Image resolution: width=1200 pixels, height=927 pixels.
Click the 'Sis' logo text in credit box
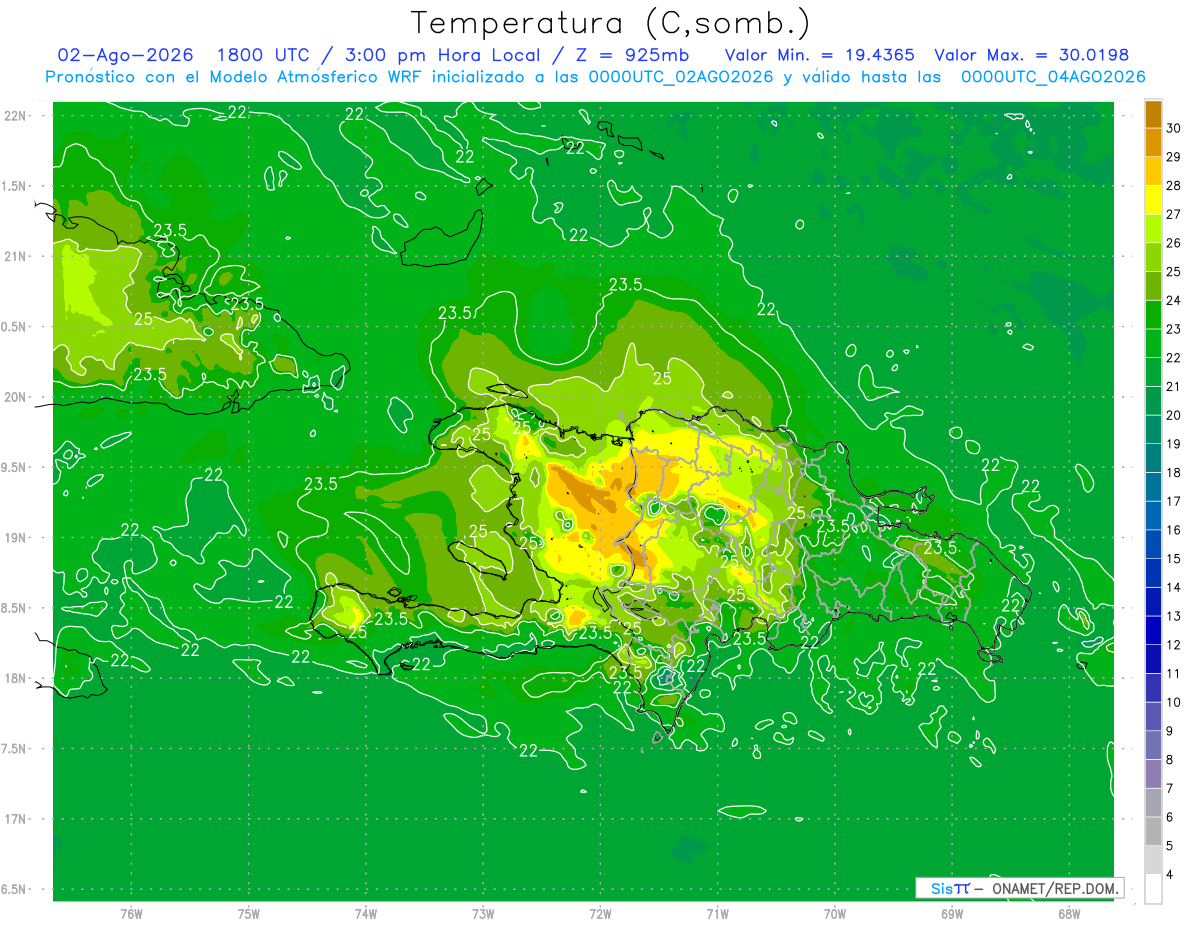[x=942, y=888]
